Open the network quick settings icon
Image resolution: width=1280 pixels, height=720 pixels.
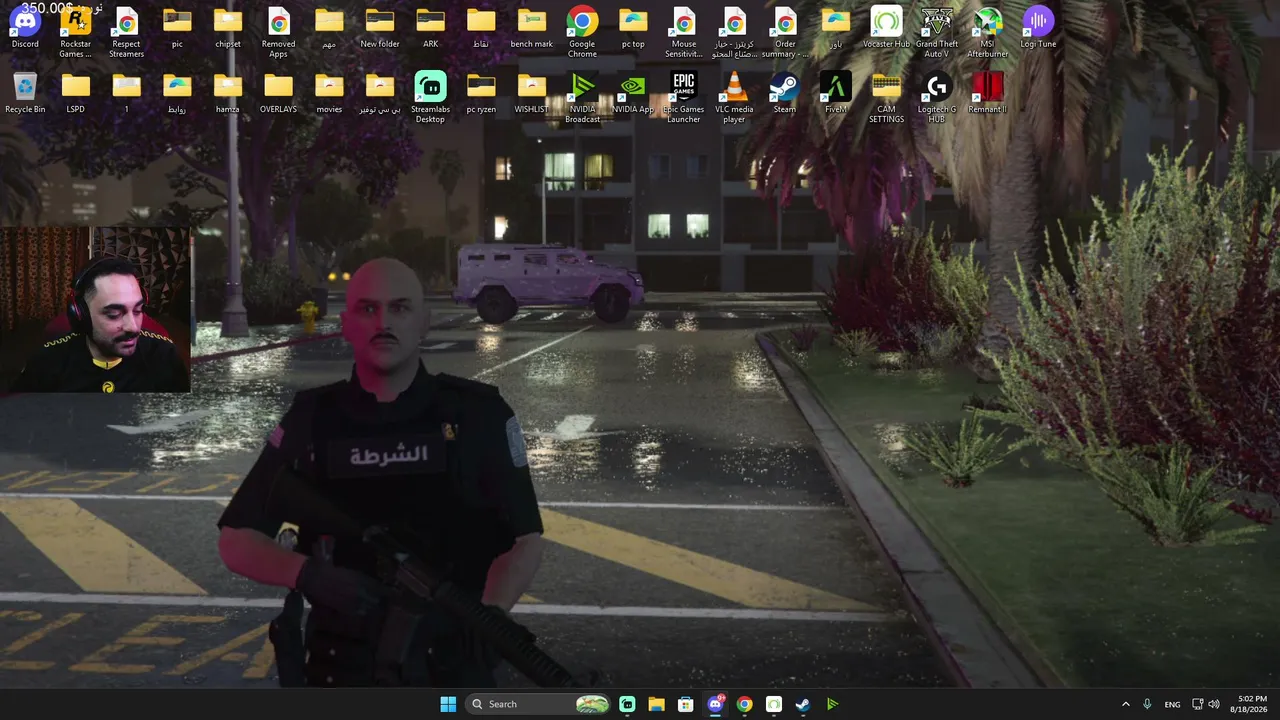1197,704
